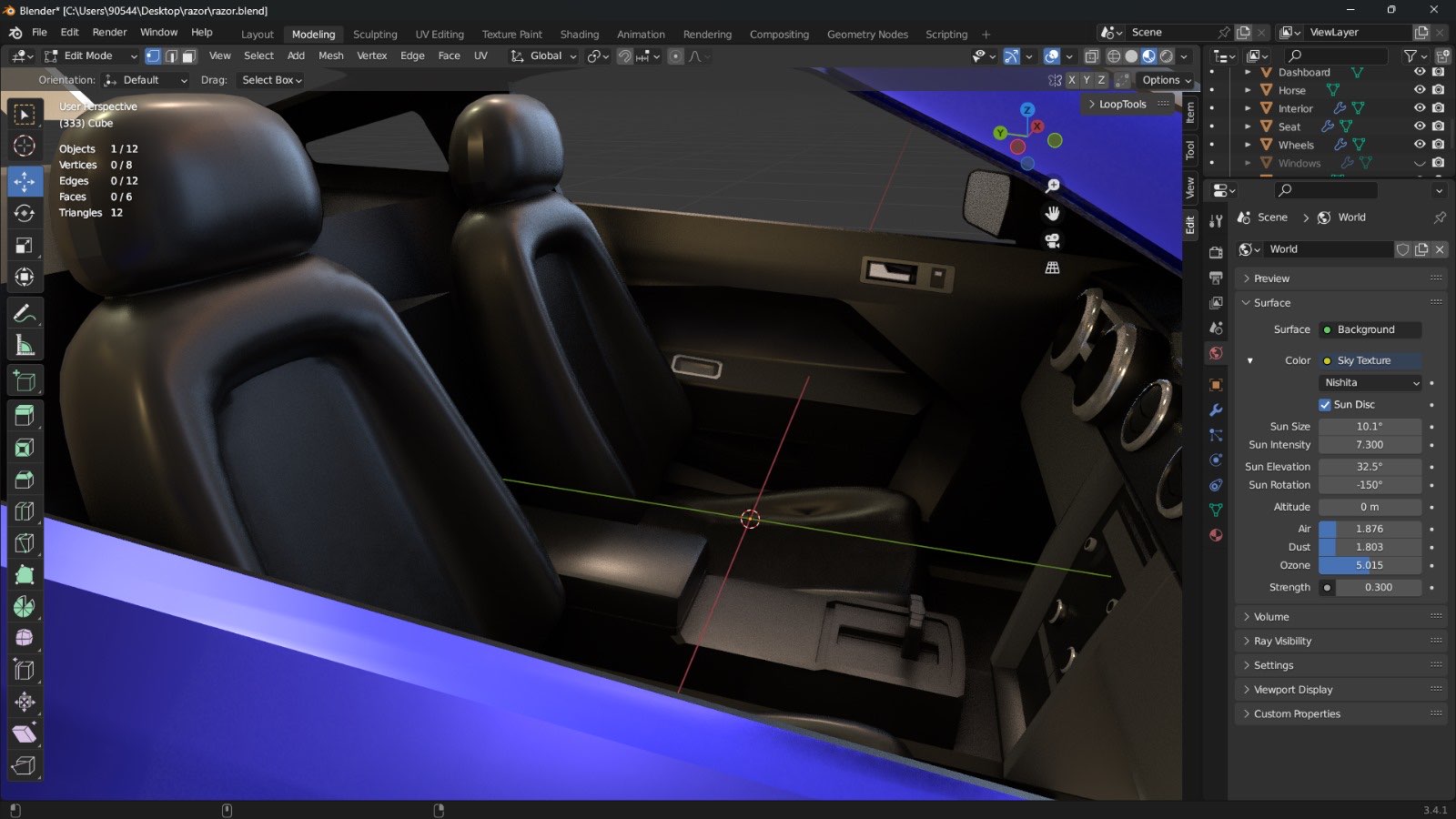Click the Ozone density slider

tap(1370, 565)
